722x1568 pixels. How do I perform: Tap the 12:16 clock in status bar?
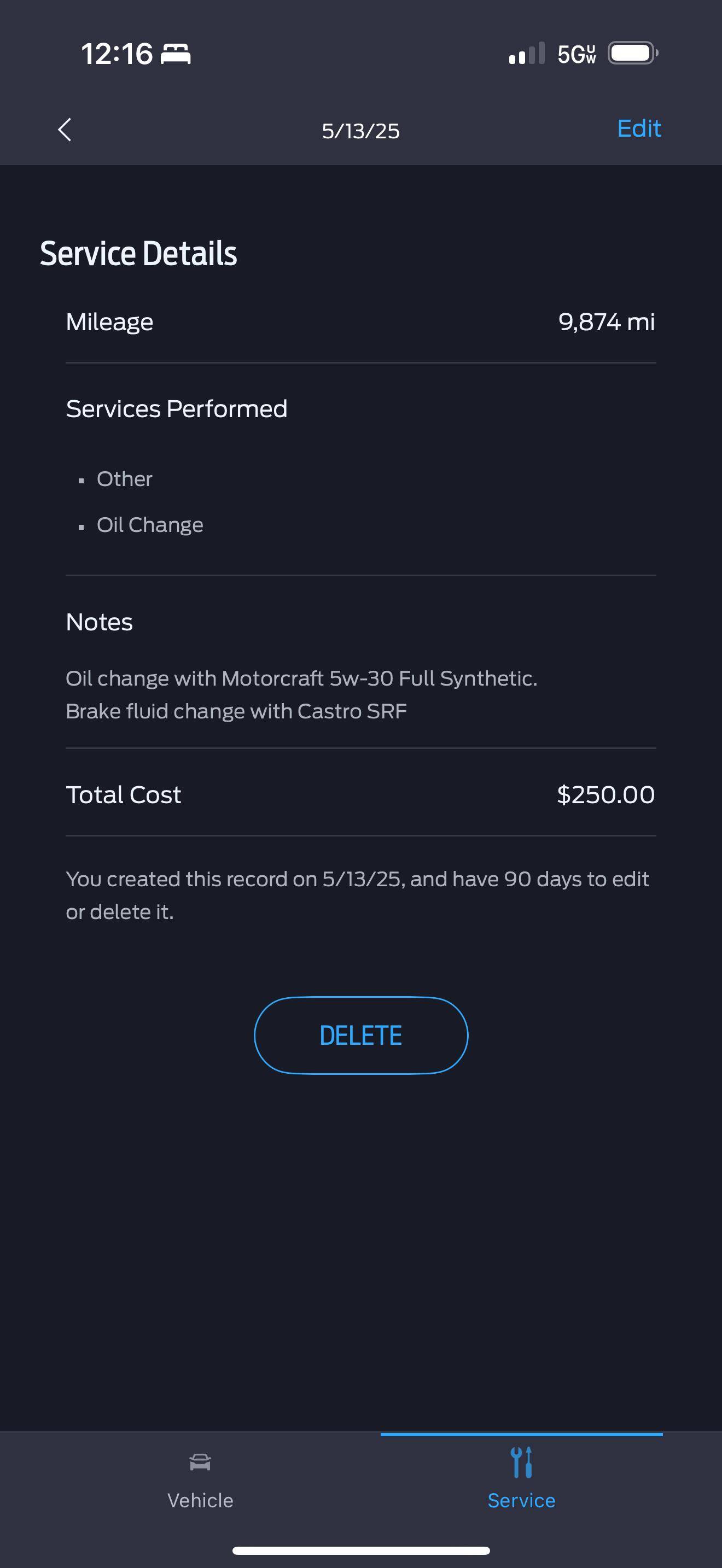tap(117, 54)
